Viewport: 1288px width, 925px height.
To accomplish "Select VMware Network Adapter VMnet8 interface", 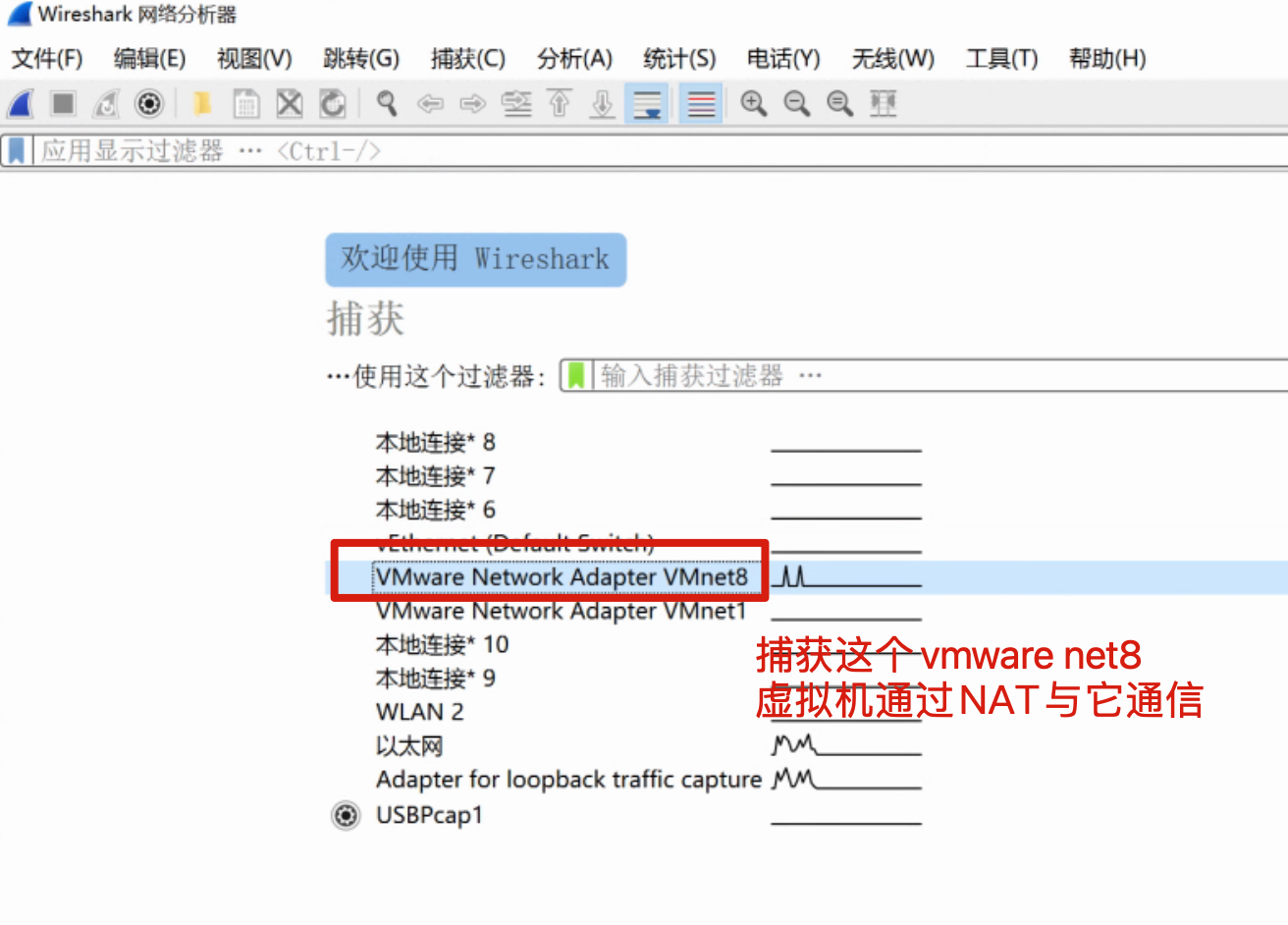I will point(562,577).
